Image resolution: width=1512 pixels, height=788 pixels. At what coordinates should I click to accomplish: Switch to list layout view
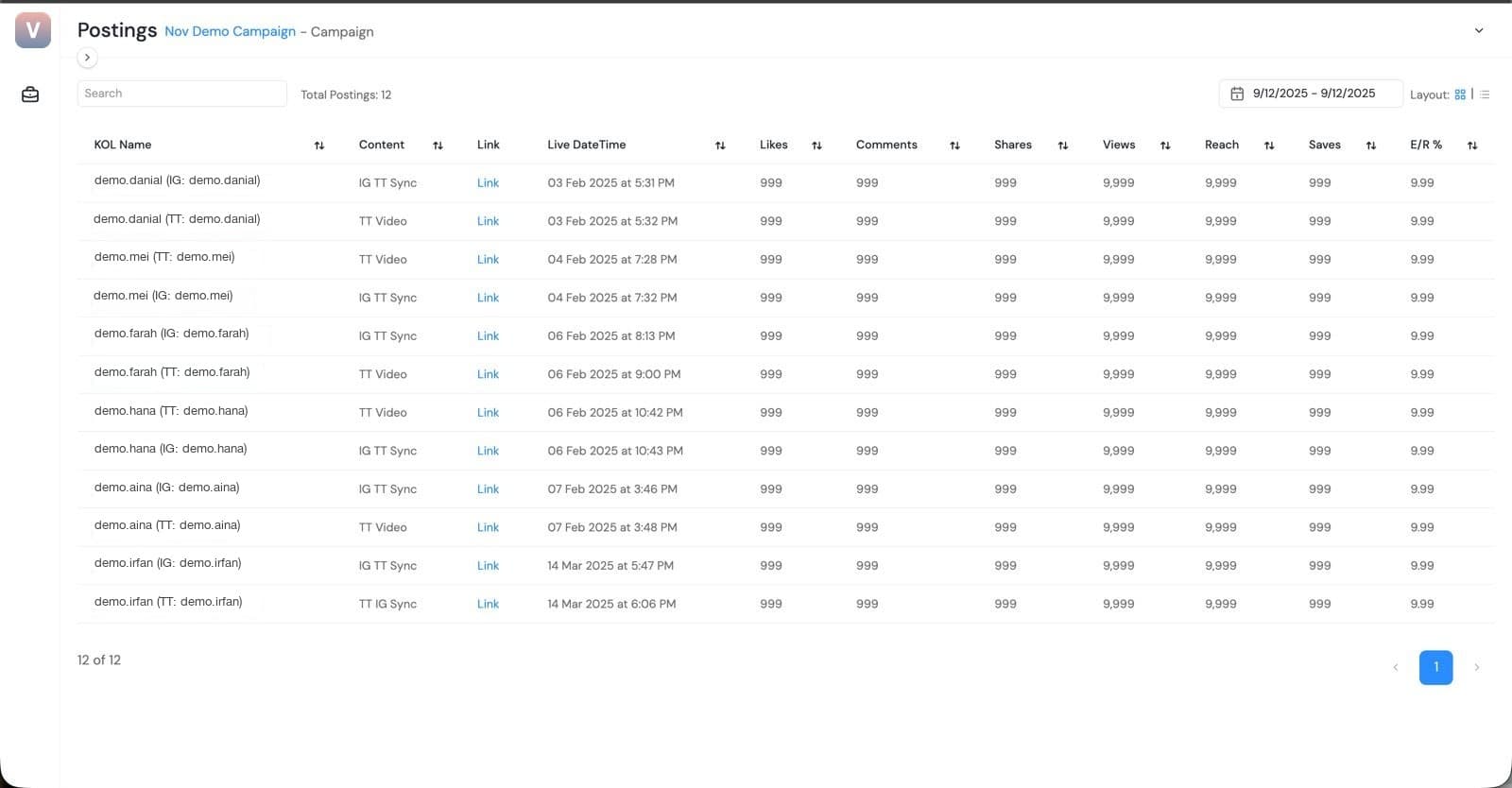[1485, 94]
